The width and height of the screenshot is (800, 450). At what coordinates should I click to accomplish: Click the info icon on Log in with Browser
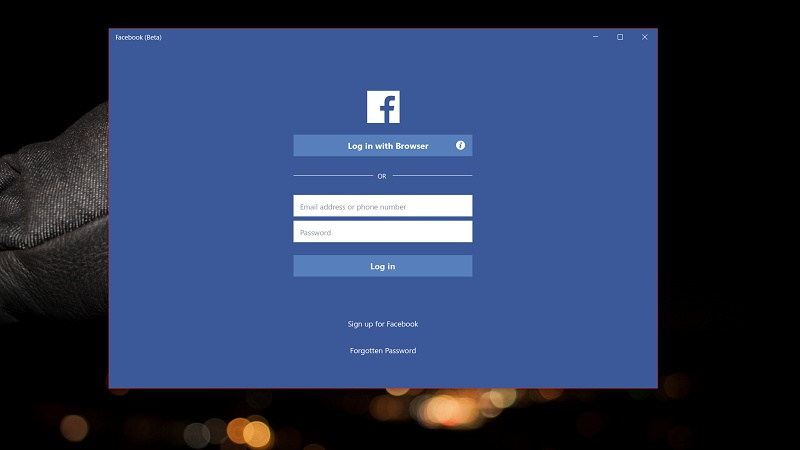(460, 145)
